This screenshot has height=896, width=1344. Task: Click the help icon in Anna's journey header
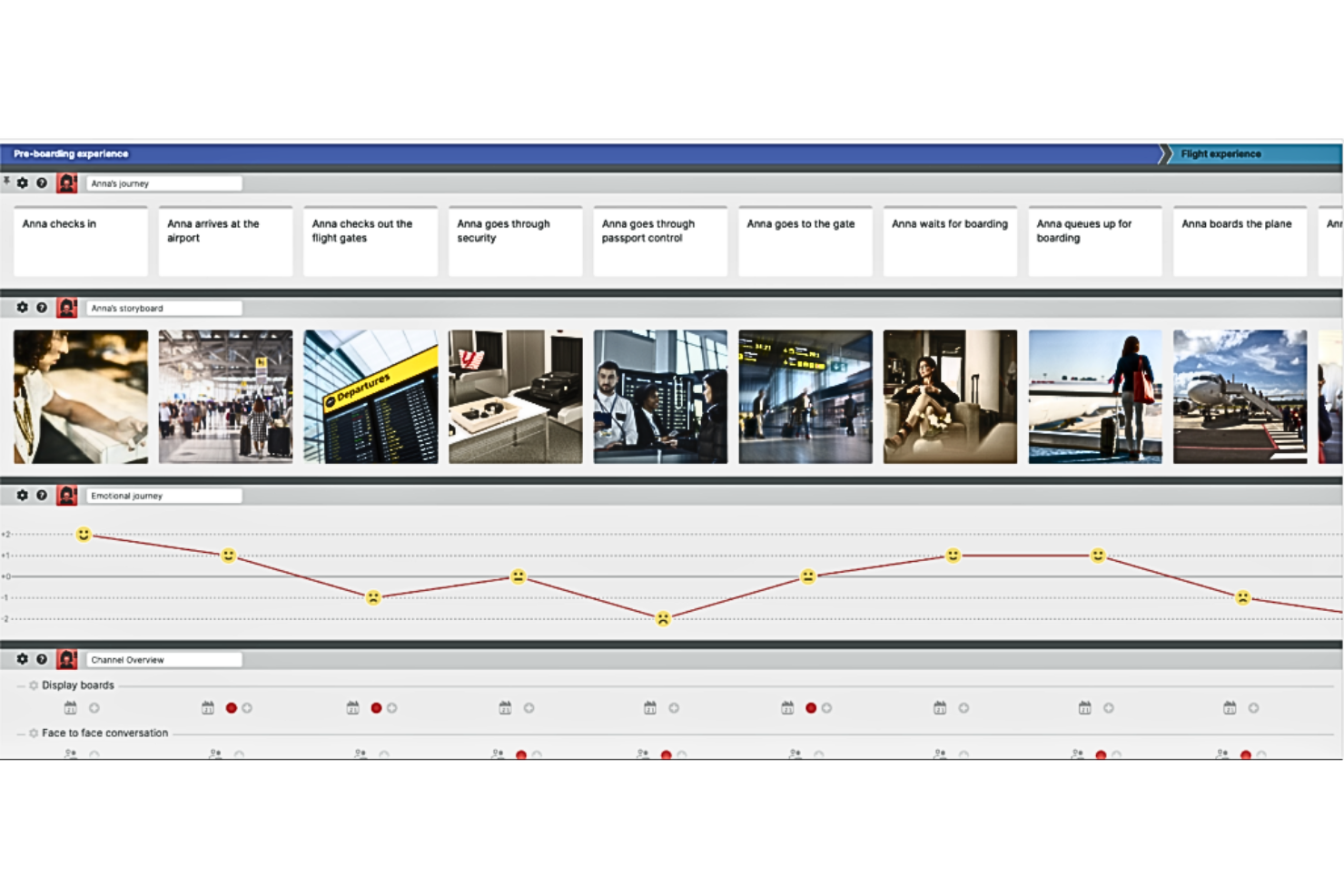[40, 182]
